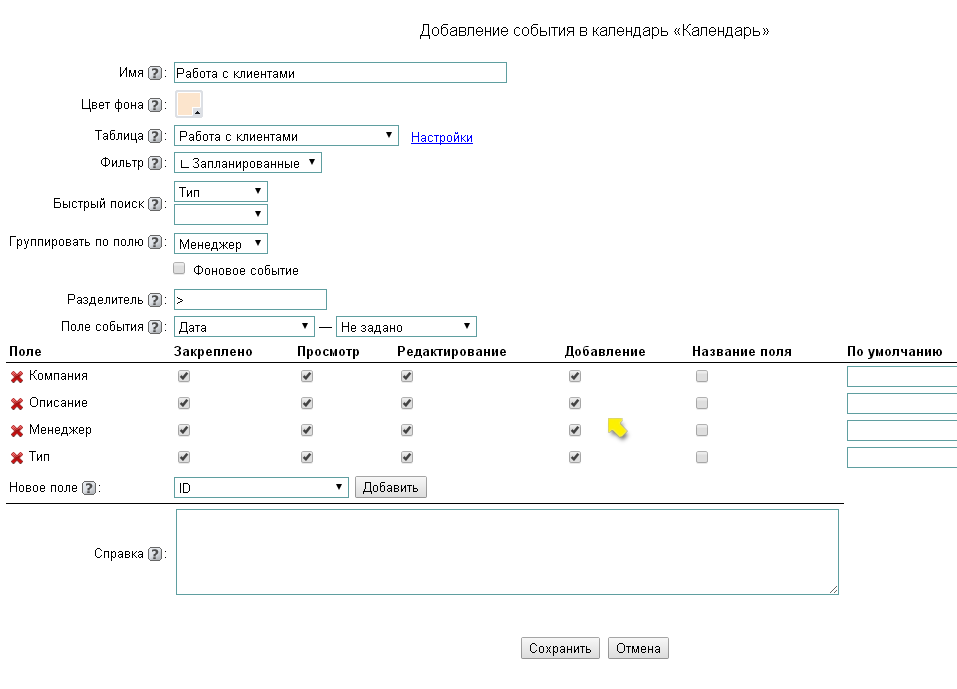Toggle Название поля checkbox for Компания
The height and width of the screenshot is (689, 957).
click(702, 376)
